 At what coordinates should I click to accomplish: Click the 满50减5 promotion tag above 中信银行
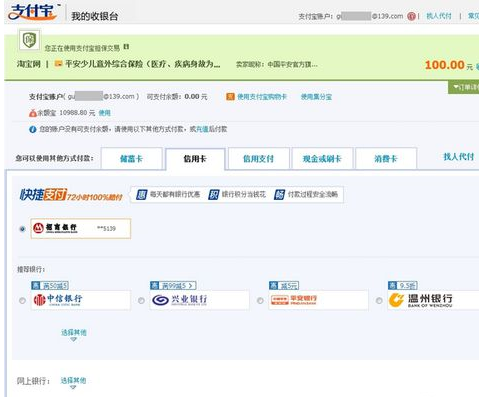point(50,285)
